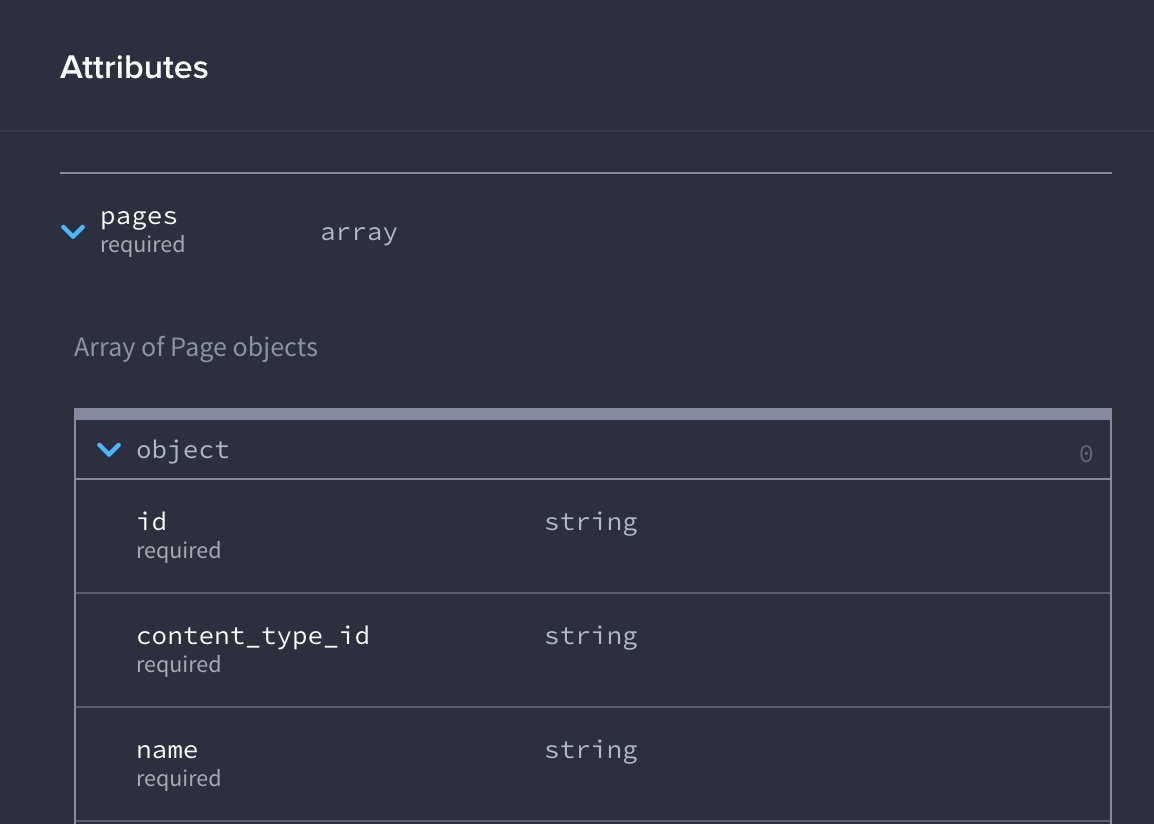Click the object row label

183,450
